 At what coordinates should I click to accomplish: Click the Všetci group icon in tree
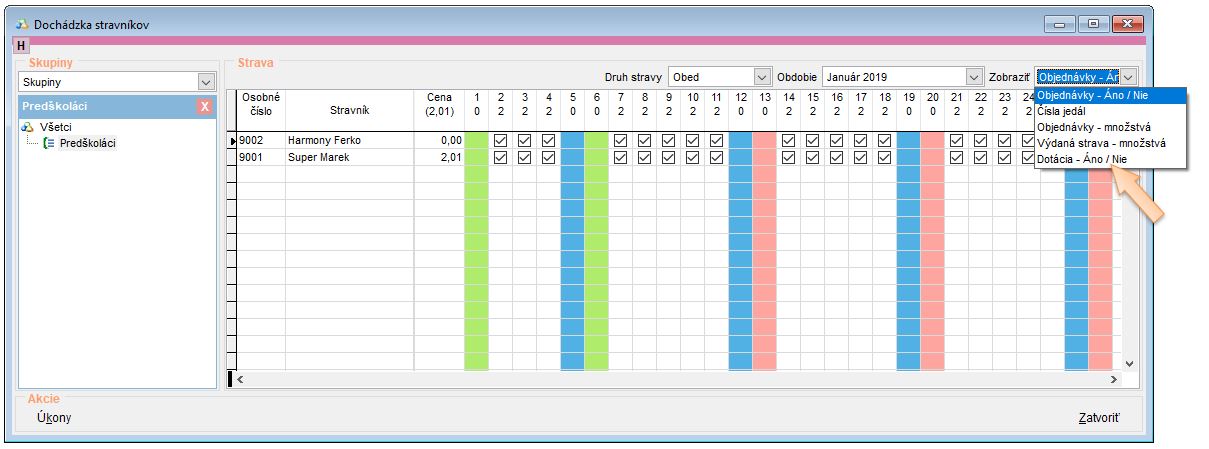coord(28,127)
